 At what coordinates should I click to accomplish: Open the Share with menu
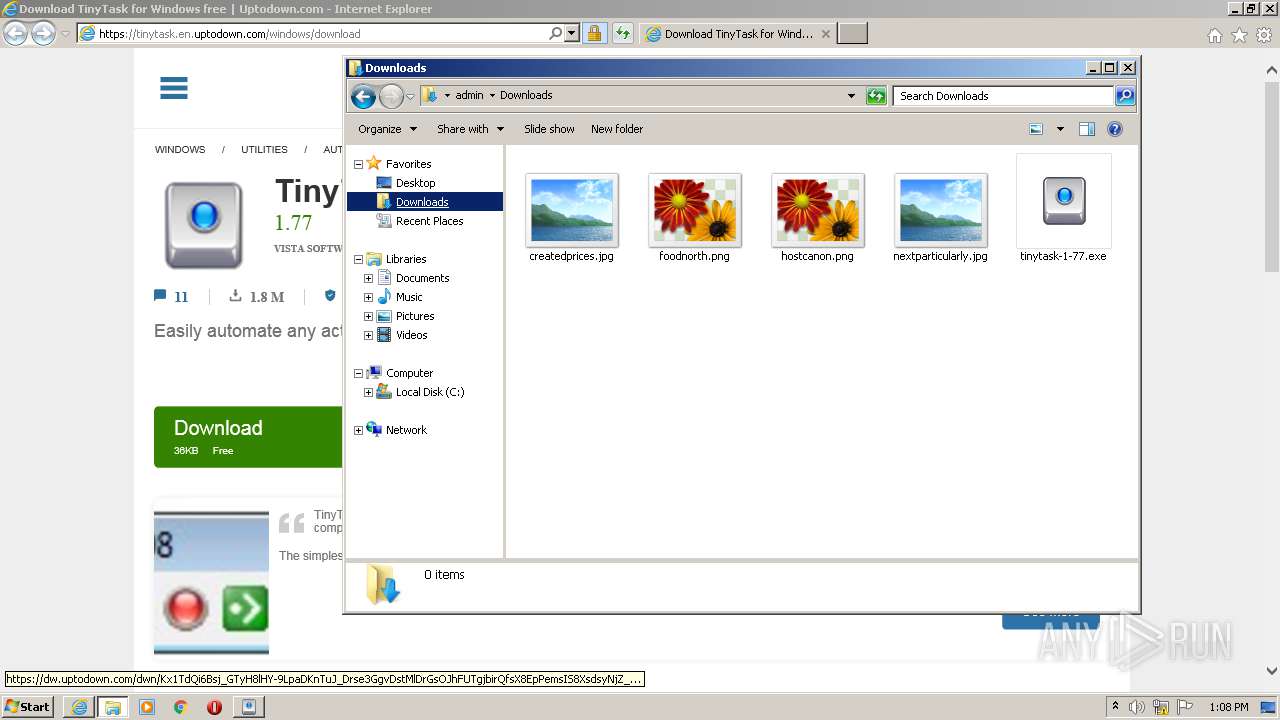[470, 129]
